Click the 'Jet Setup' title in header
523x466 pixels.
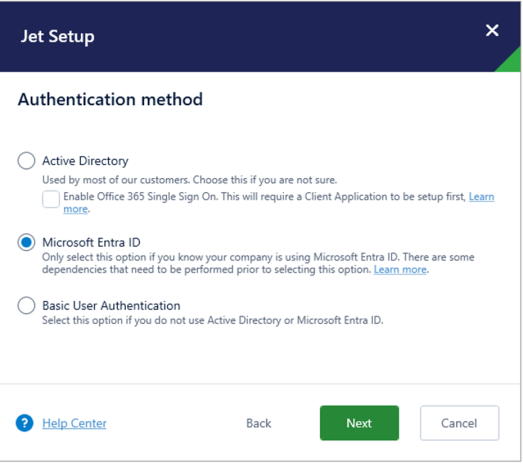click(x=57, y=36)
